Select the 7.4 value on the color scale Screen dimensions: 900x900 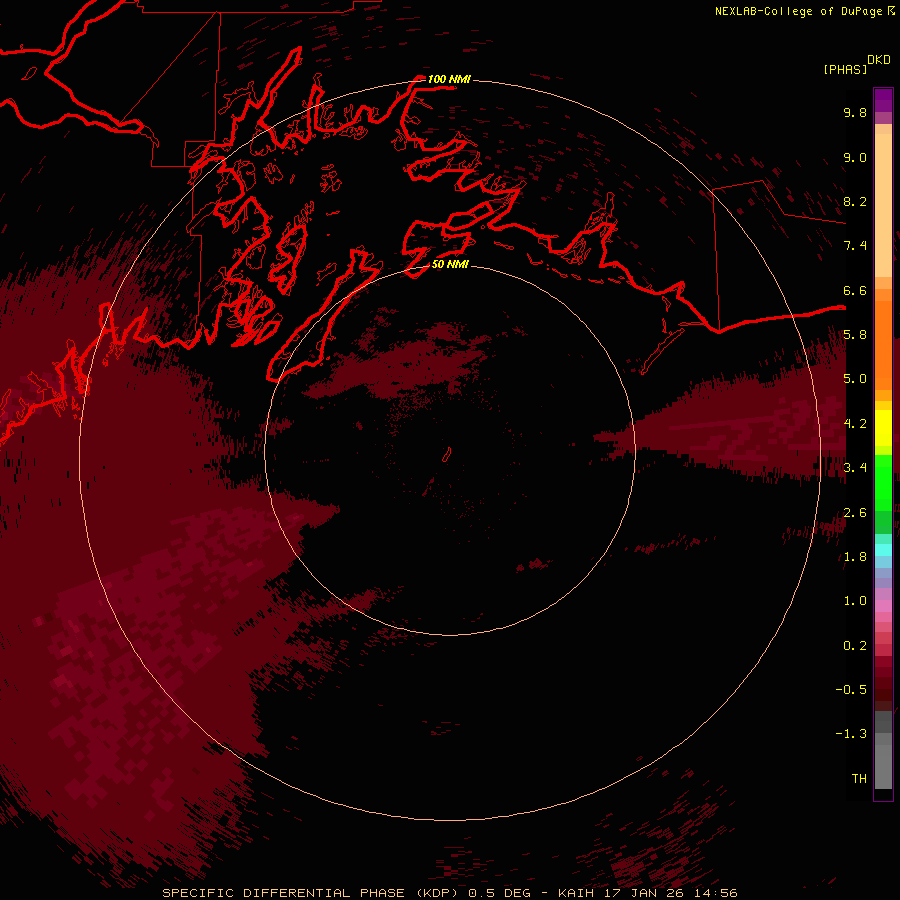(855, 246)
